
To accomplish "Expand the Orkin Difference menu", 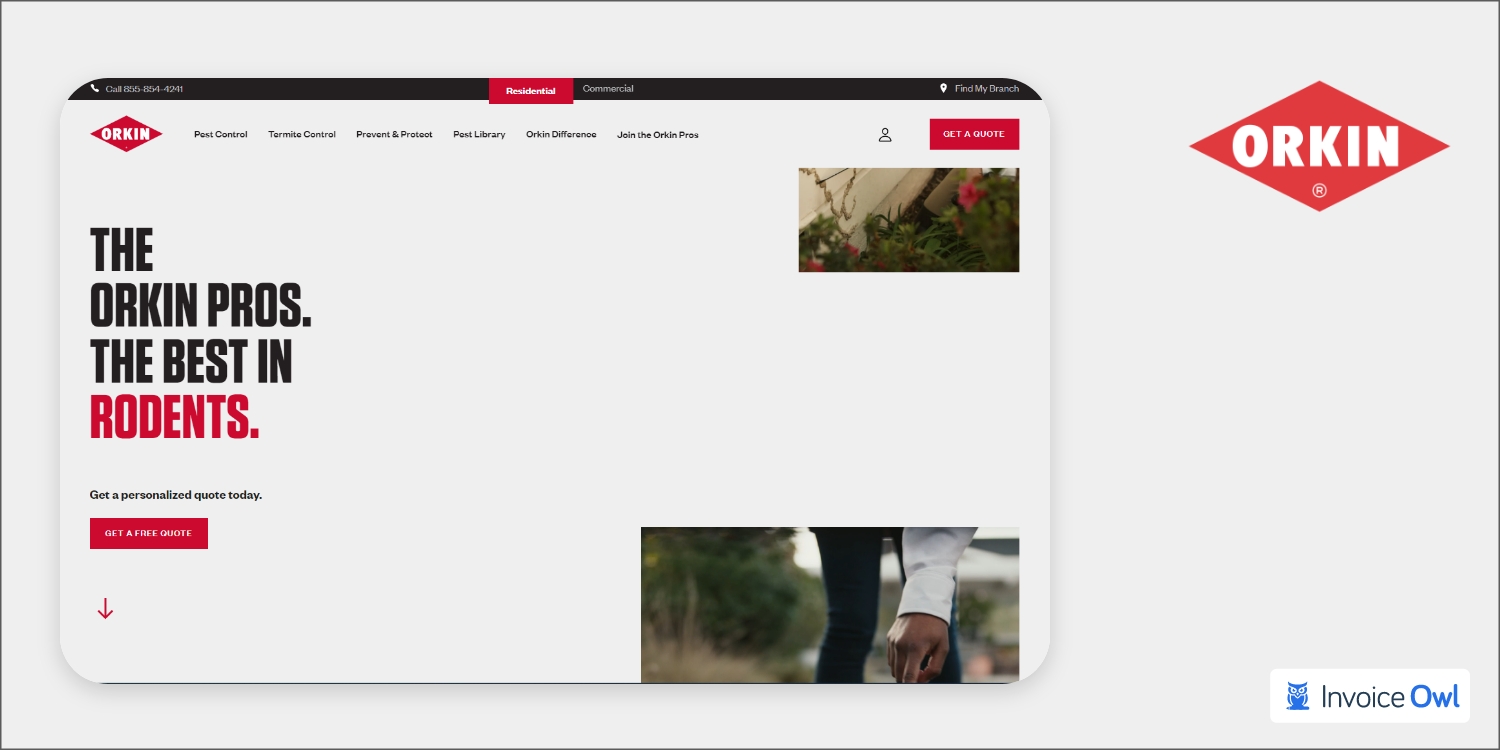I will pyautogui.click(x=561, y=135).
